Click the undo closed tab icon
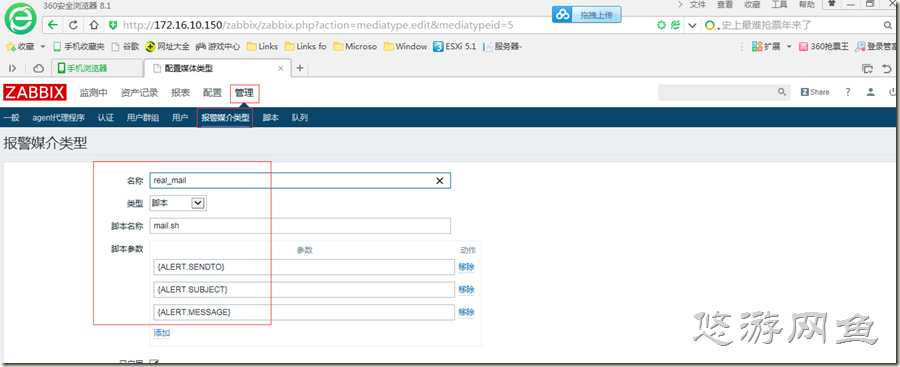Screen dimensions: 900x367 [887, 68]
